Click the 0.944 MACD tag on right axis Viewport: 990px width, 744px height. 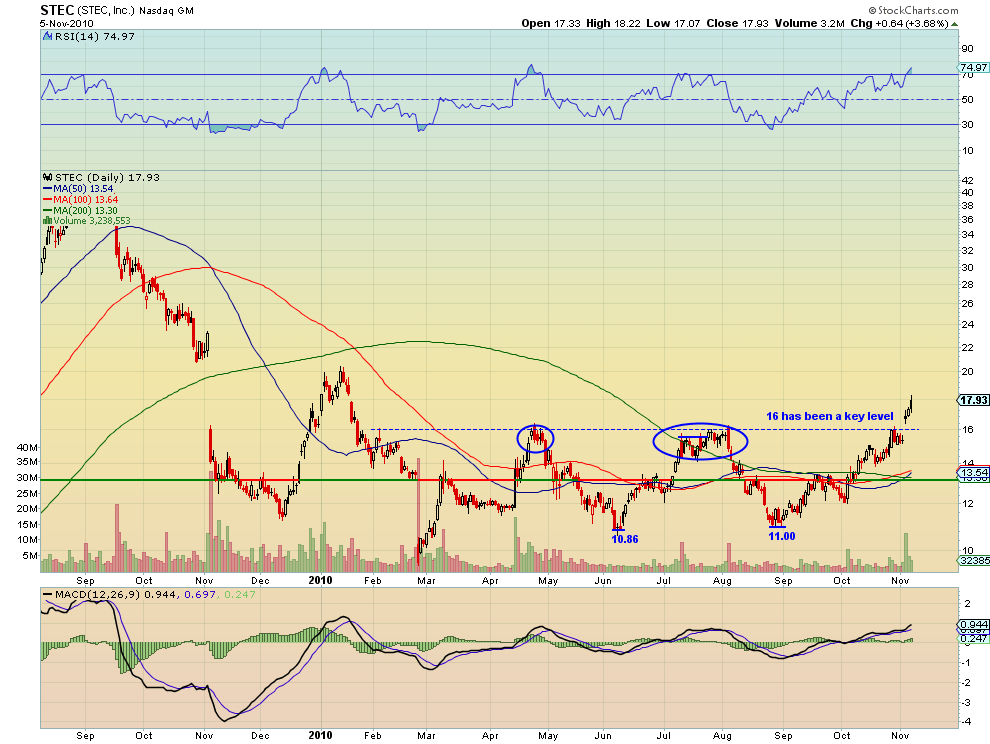tap(973, 624)
